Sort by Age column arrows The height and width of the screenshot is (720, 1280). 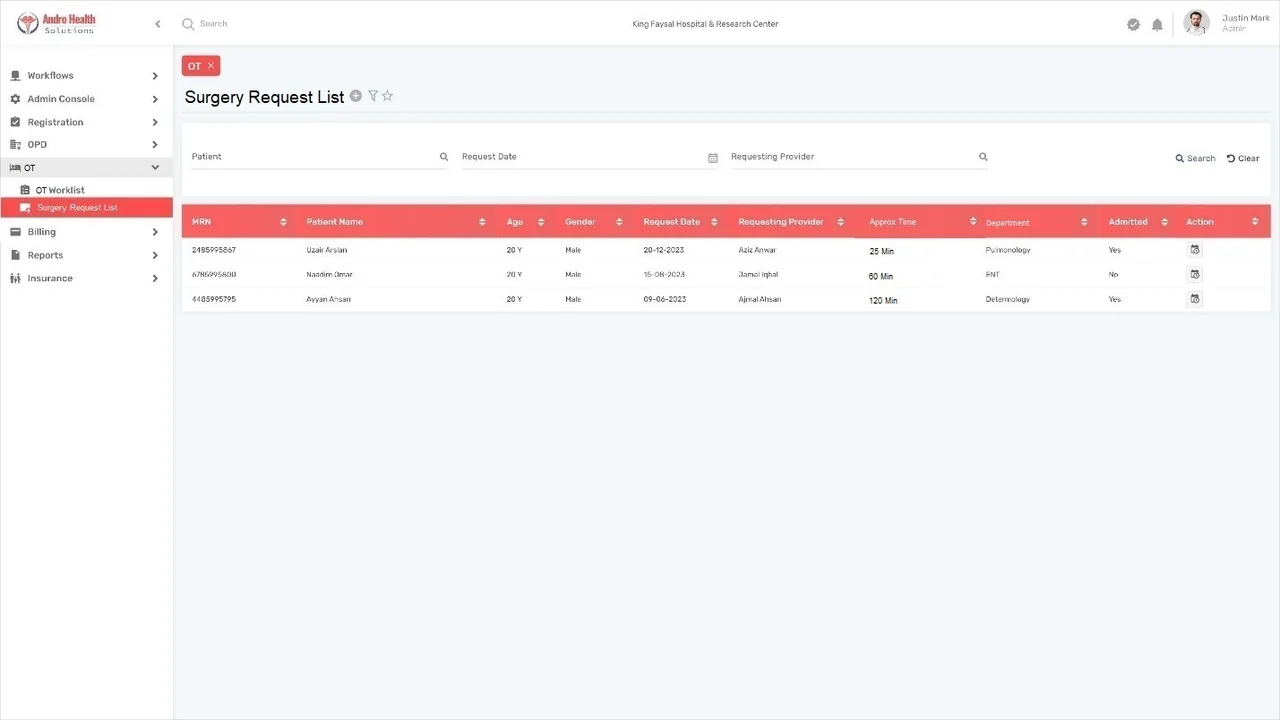tap(541, 222)
